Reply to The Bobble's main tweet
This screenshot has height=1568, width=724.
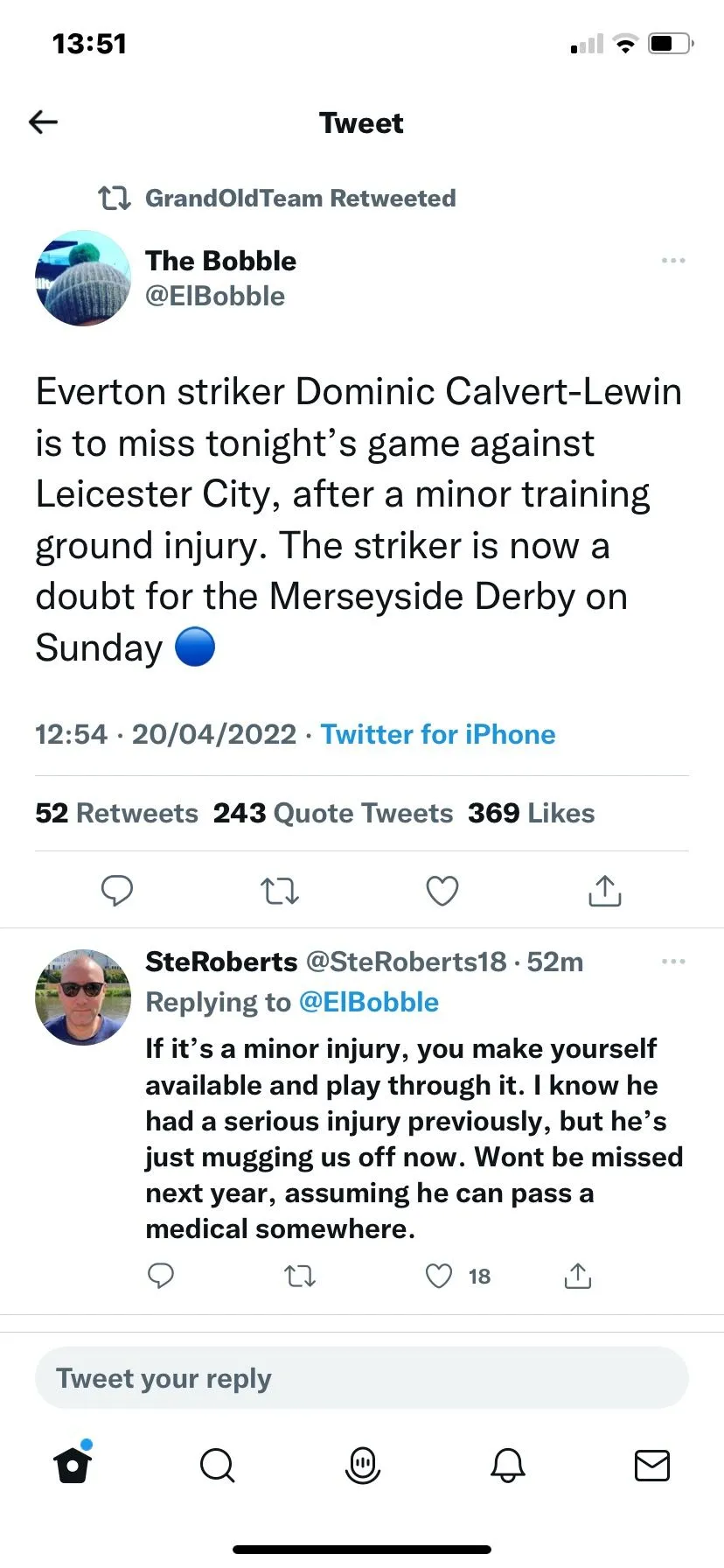tap(117, 890)
